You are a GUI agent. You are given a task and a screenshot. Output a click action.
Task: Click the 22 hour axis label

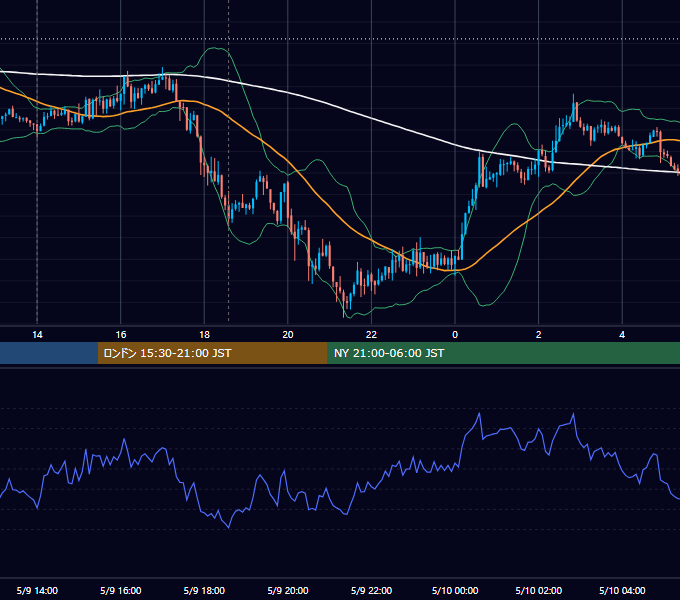[x=371, y=335]
